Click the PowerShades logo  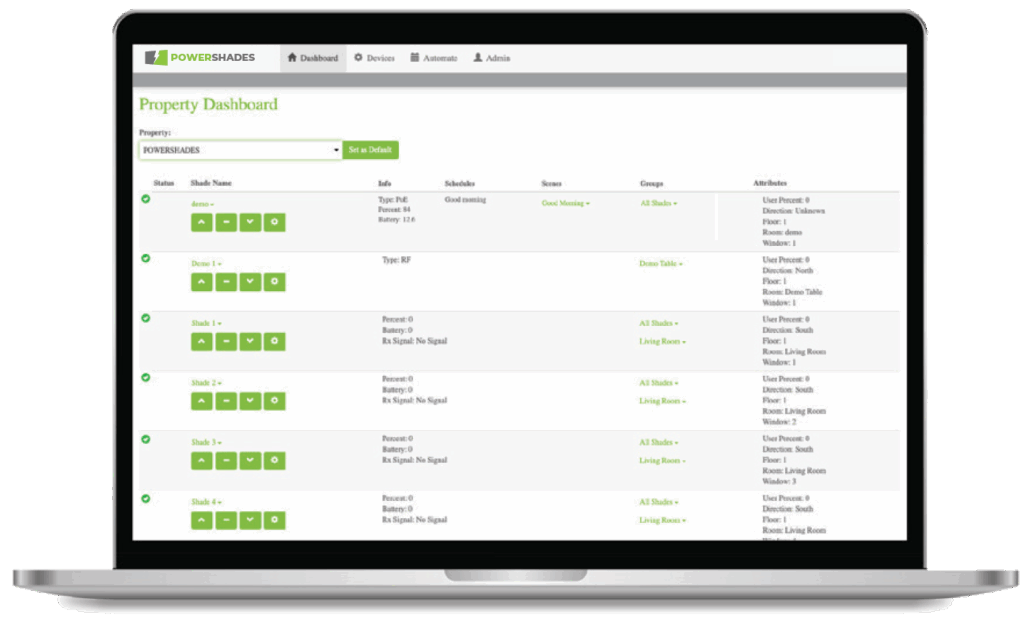200,58
